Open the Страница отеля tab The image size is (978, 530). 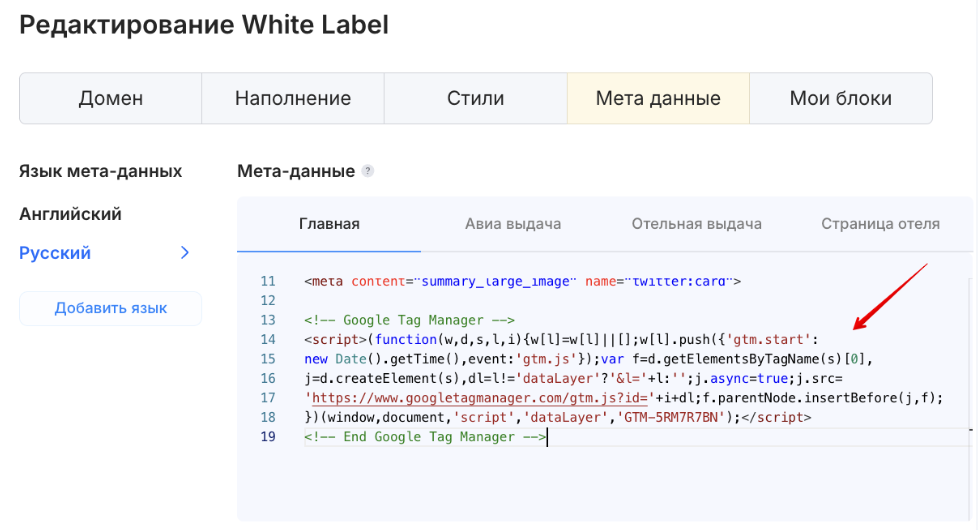click(x=880, y=224)
